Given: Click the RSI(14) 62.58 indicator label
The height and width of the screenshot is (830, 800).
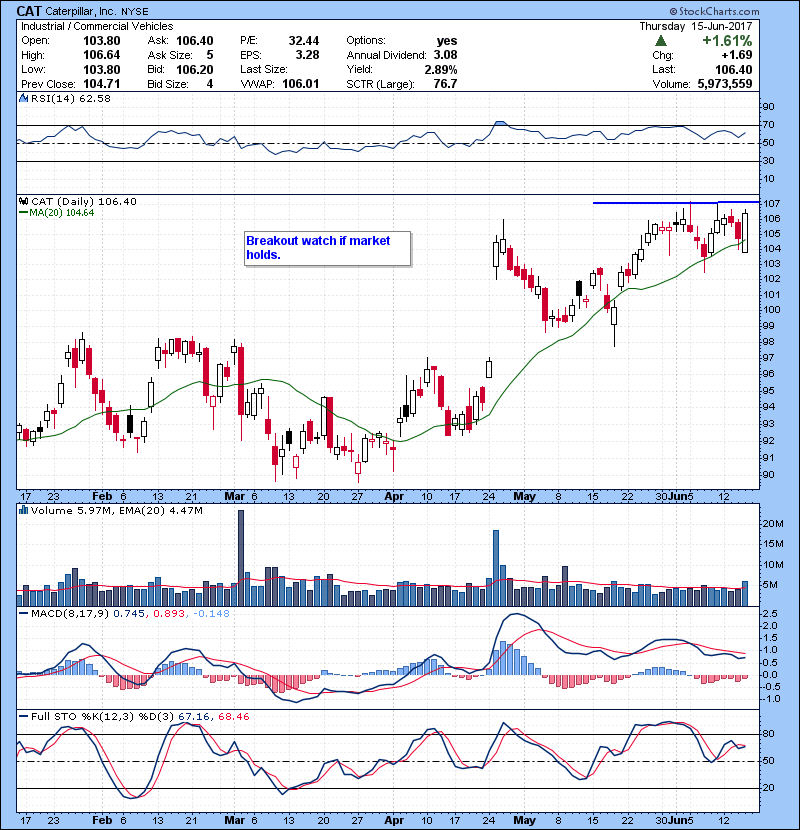Looking at the screenshot, I should point(71,98).
